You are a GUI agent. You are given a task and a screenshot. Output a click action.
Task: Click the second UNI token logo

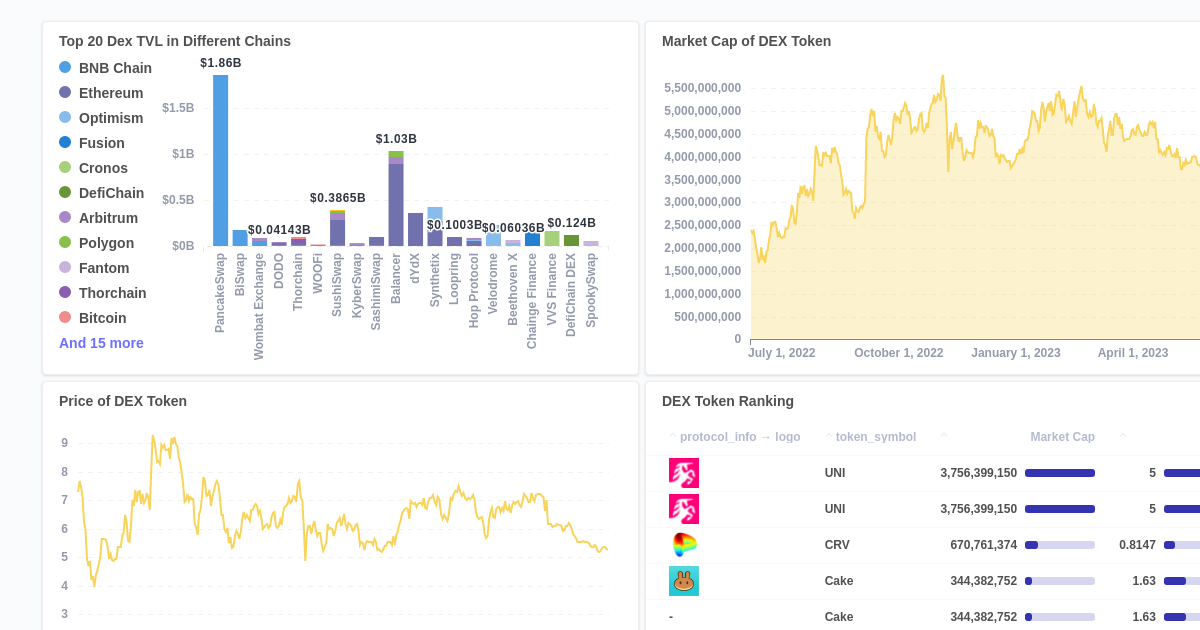coord(684,508)
